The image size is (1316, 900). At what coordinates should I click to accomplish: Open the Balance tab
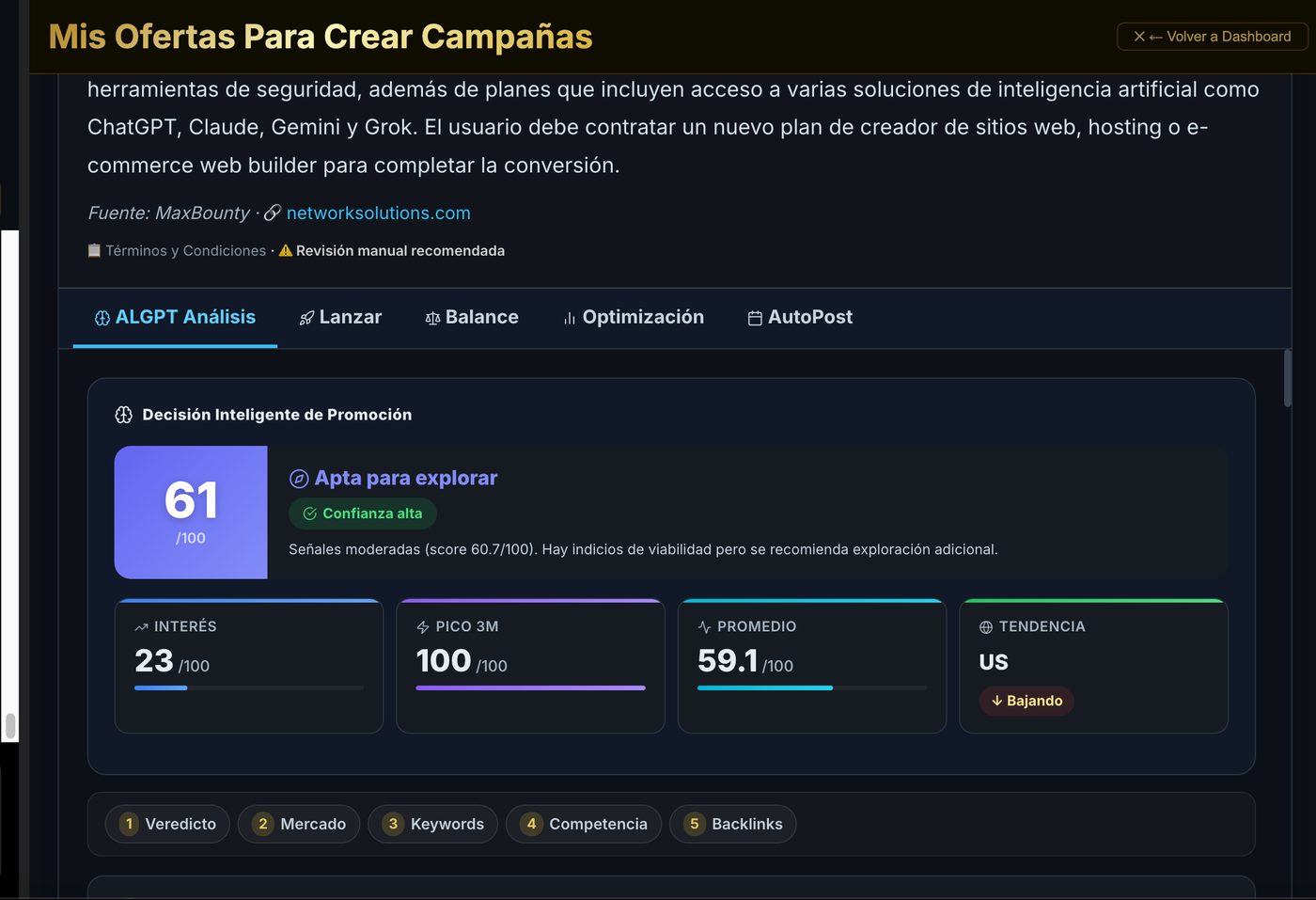[x=472, y=318]
